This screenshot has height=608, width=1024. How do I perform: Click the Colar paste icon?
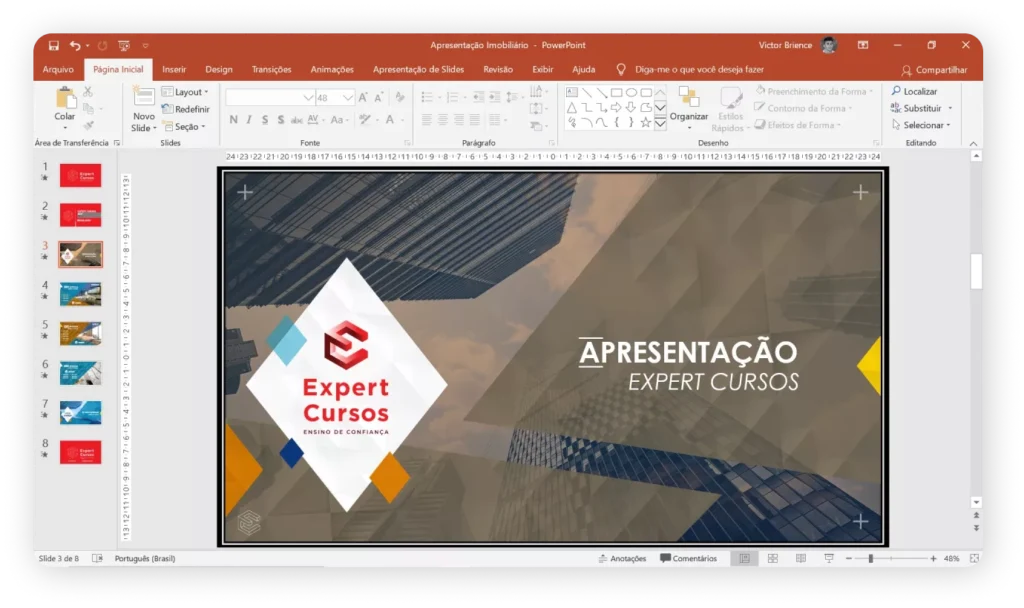(65, 100)
